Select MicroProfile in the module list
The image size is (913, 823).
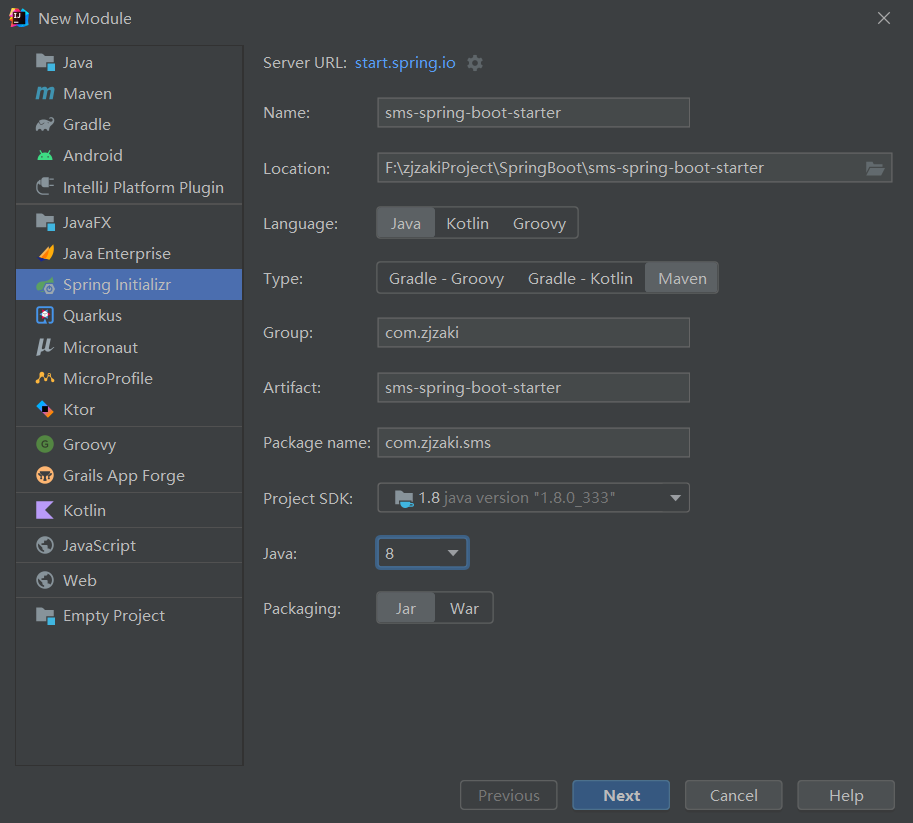coord(129,378)
